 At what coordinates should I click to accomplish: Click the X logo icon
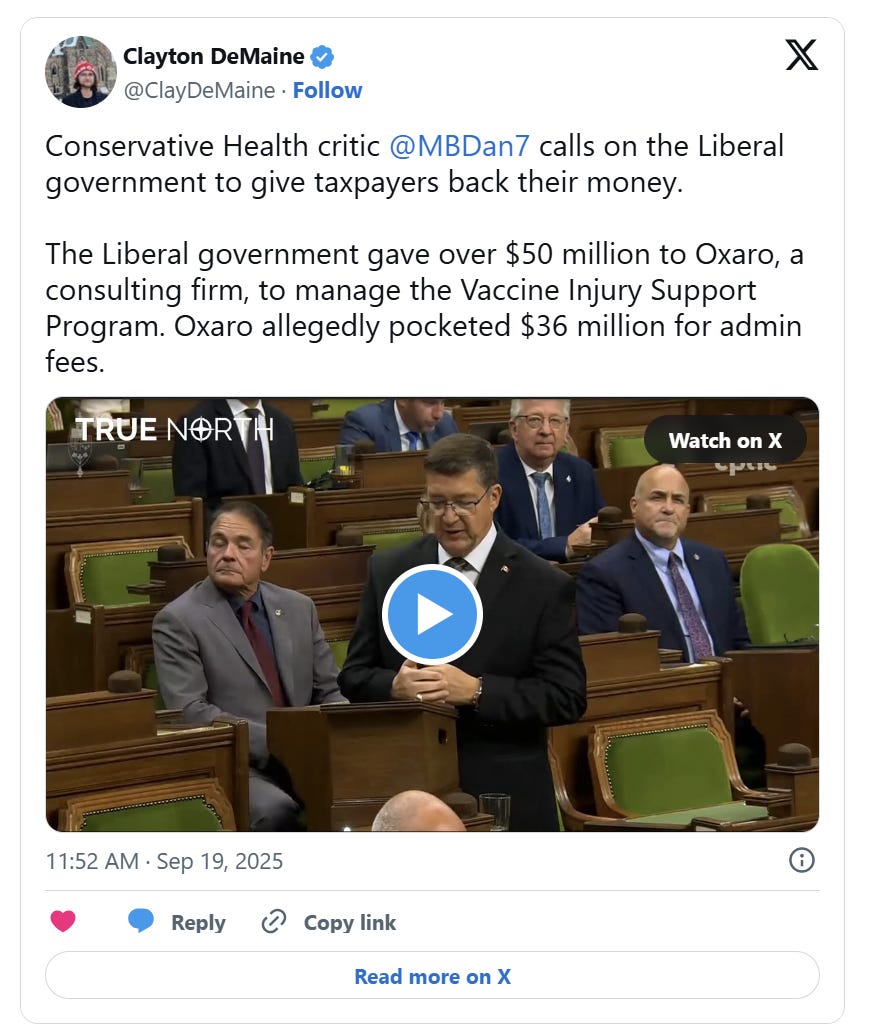coord(801,55)
